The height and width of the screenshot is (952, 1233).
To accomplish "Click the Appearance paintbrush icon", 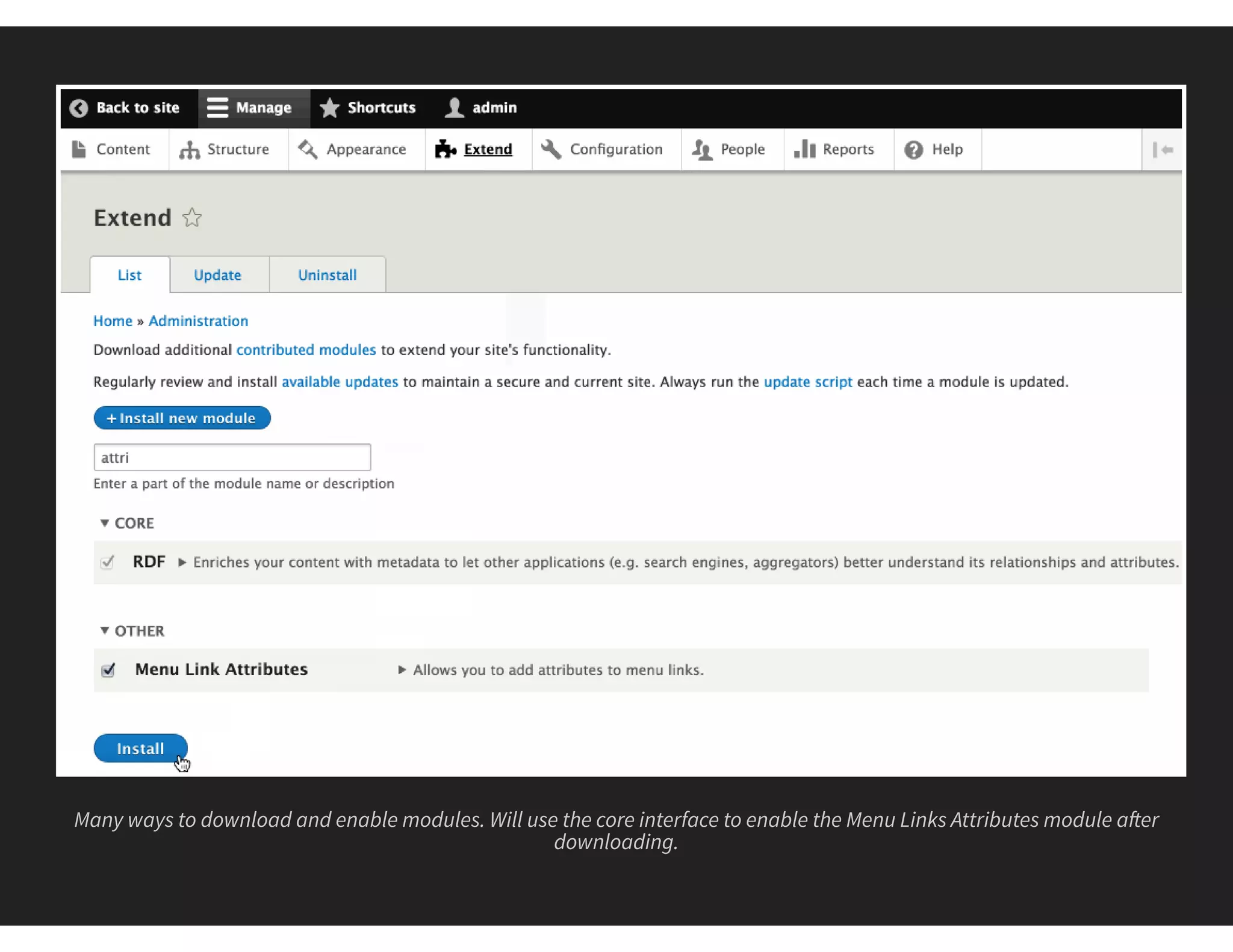I will (x=308, y=149).
